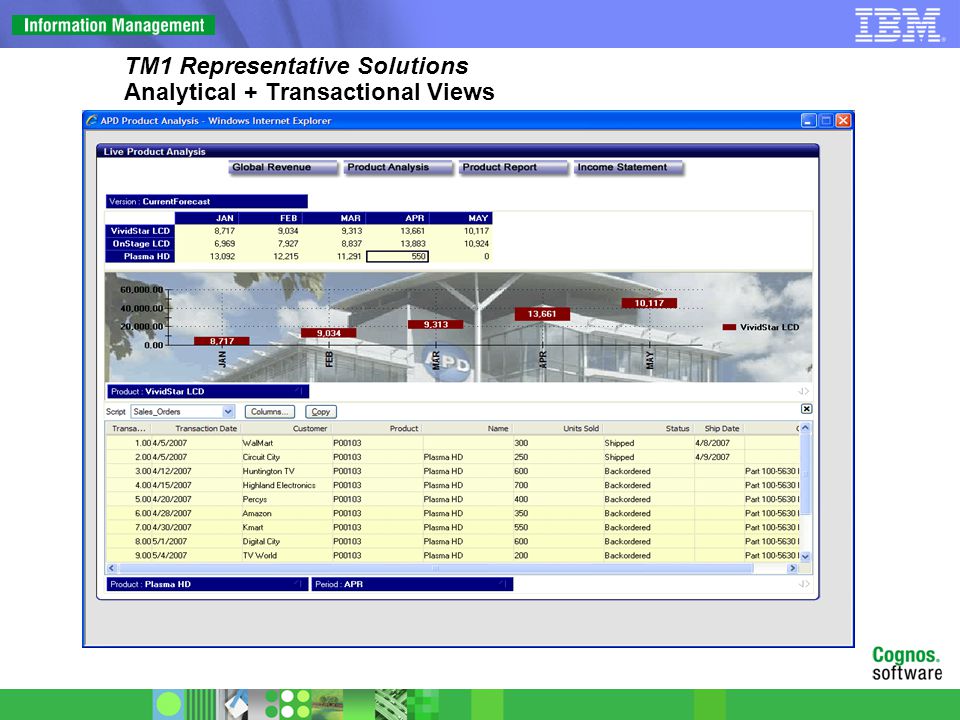Click the grid's right scroll arrow
Screen dimensions: 960x720
792,568
